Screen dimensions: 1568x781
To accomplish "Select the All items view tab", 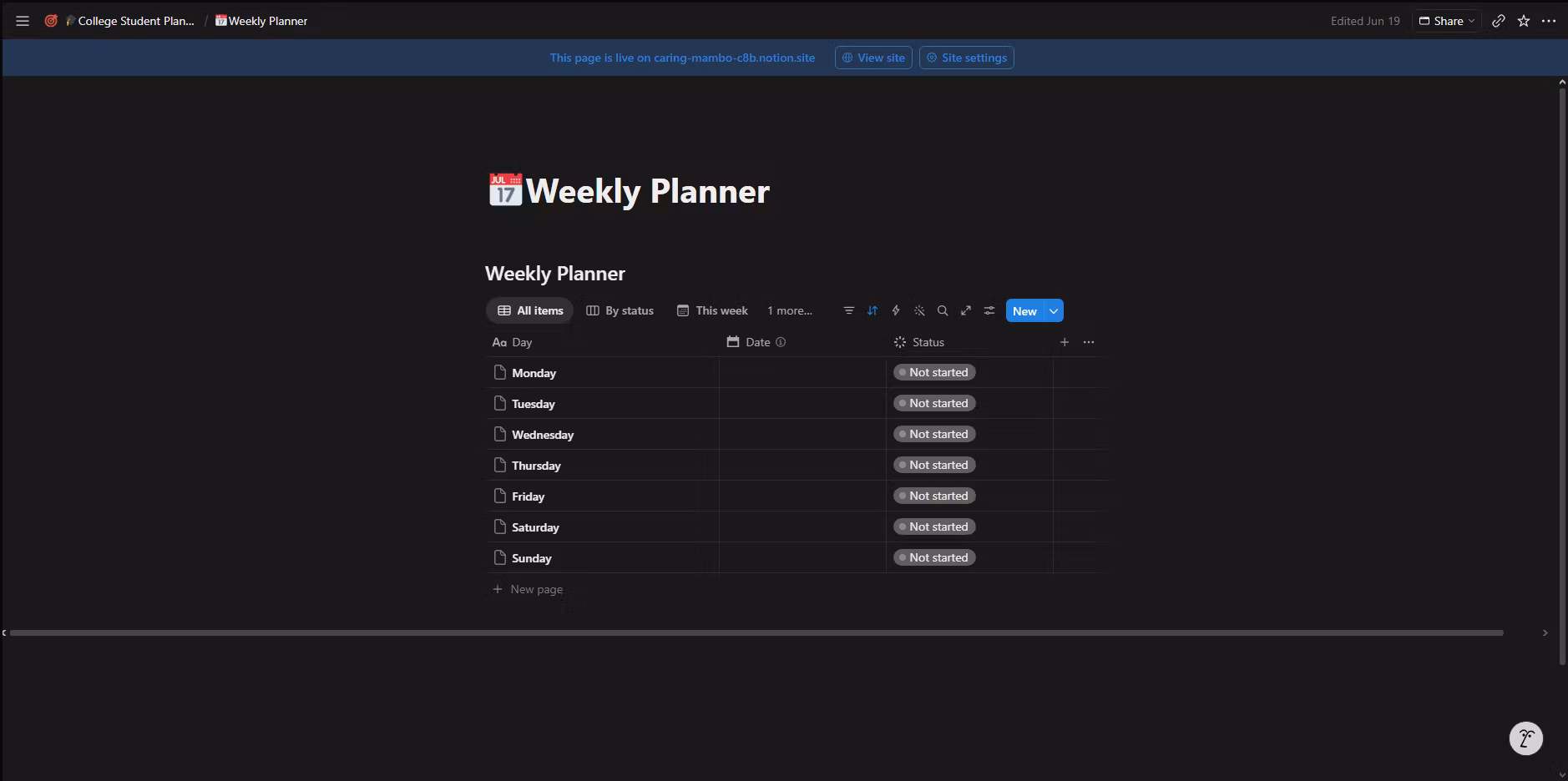I will point(530,310).
